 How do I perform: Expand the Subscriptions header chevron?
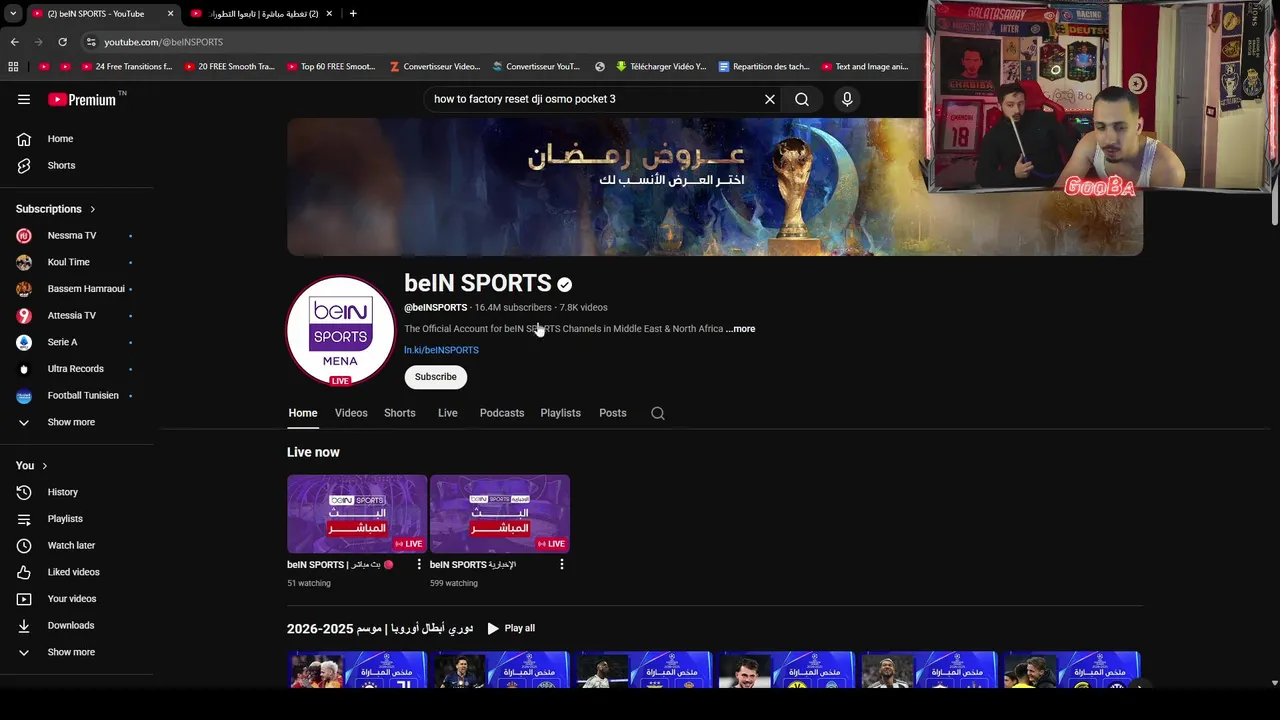(x=93, y=209)
